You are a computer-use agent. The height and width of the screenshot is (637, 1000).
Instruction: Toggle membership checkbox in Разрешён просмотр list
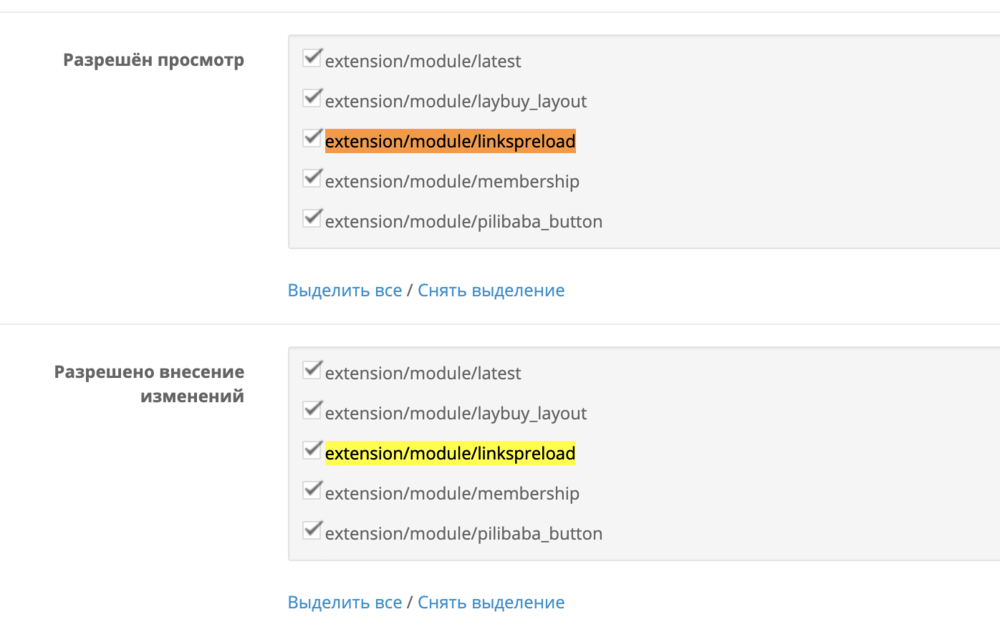[x=312, y=179]
